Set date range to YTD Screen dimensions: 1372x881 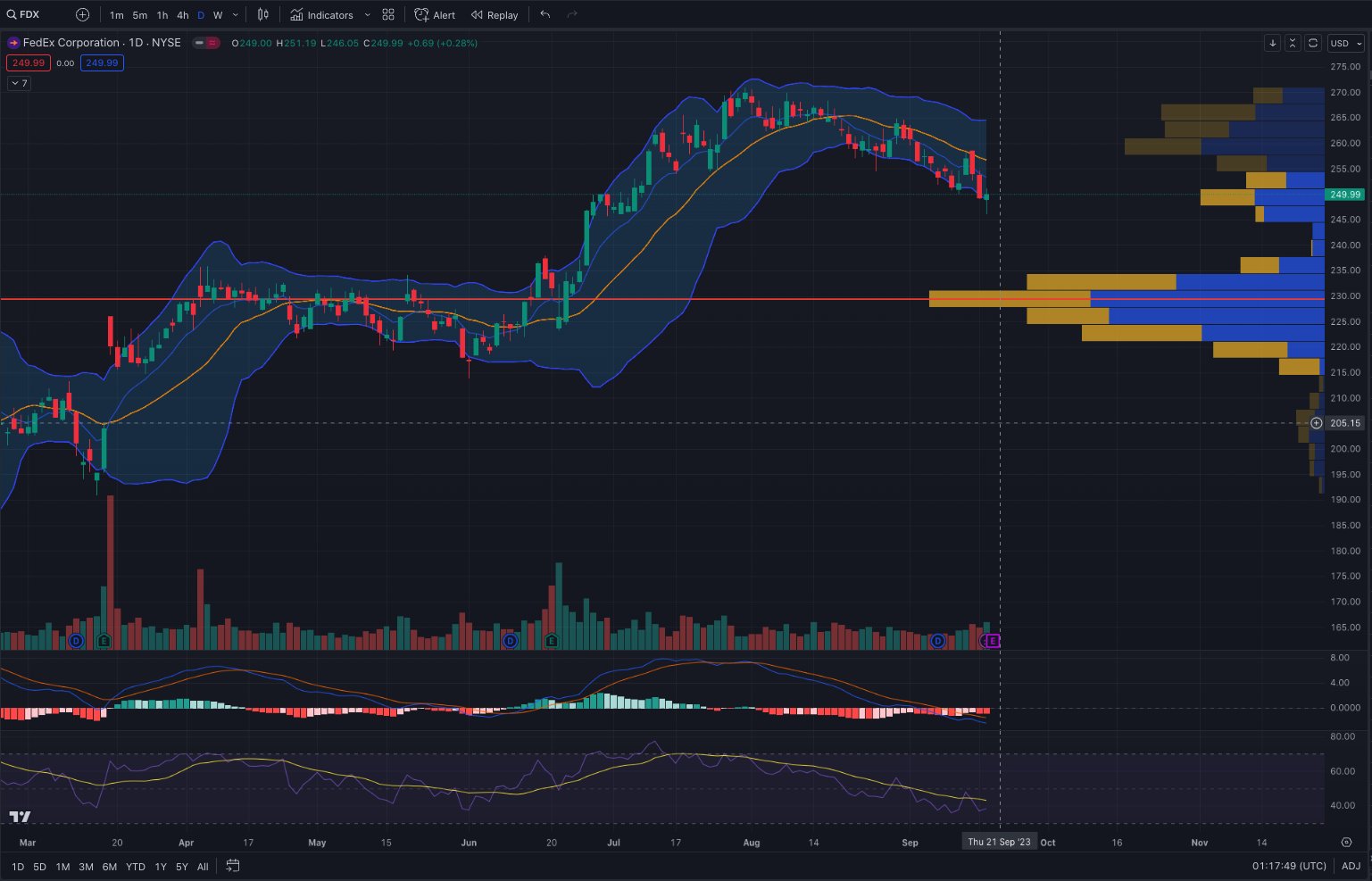(136, 867)
